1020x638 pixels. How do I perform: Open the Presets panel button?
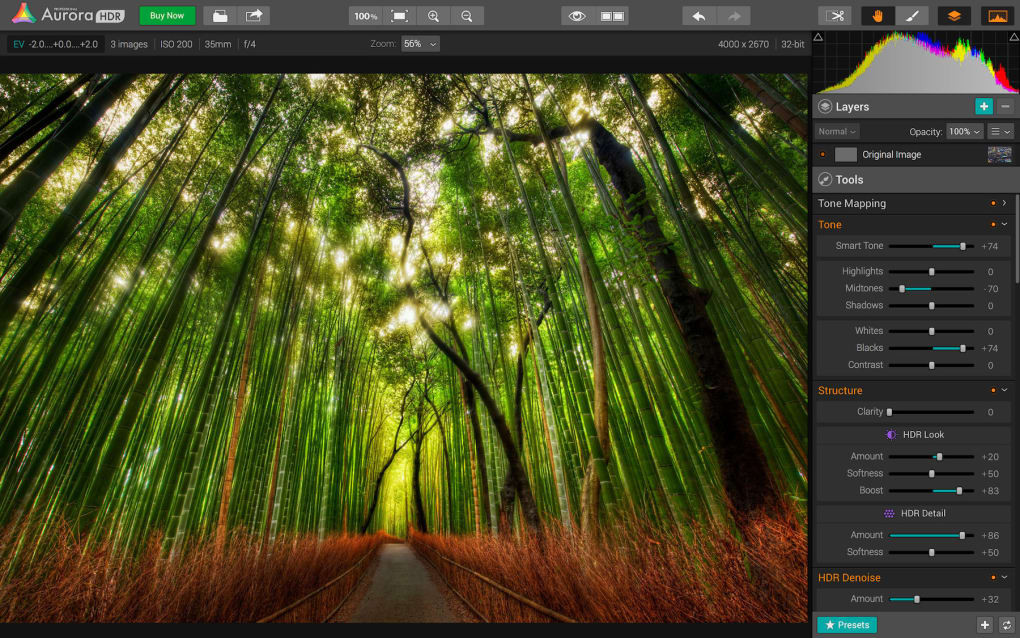point(847,625)
